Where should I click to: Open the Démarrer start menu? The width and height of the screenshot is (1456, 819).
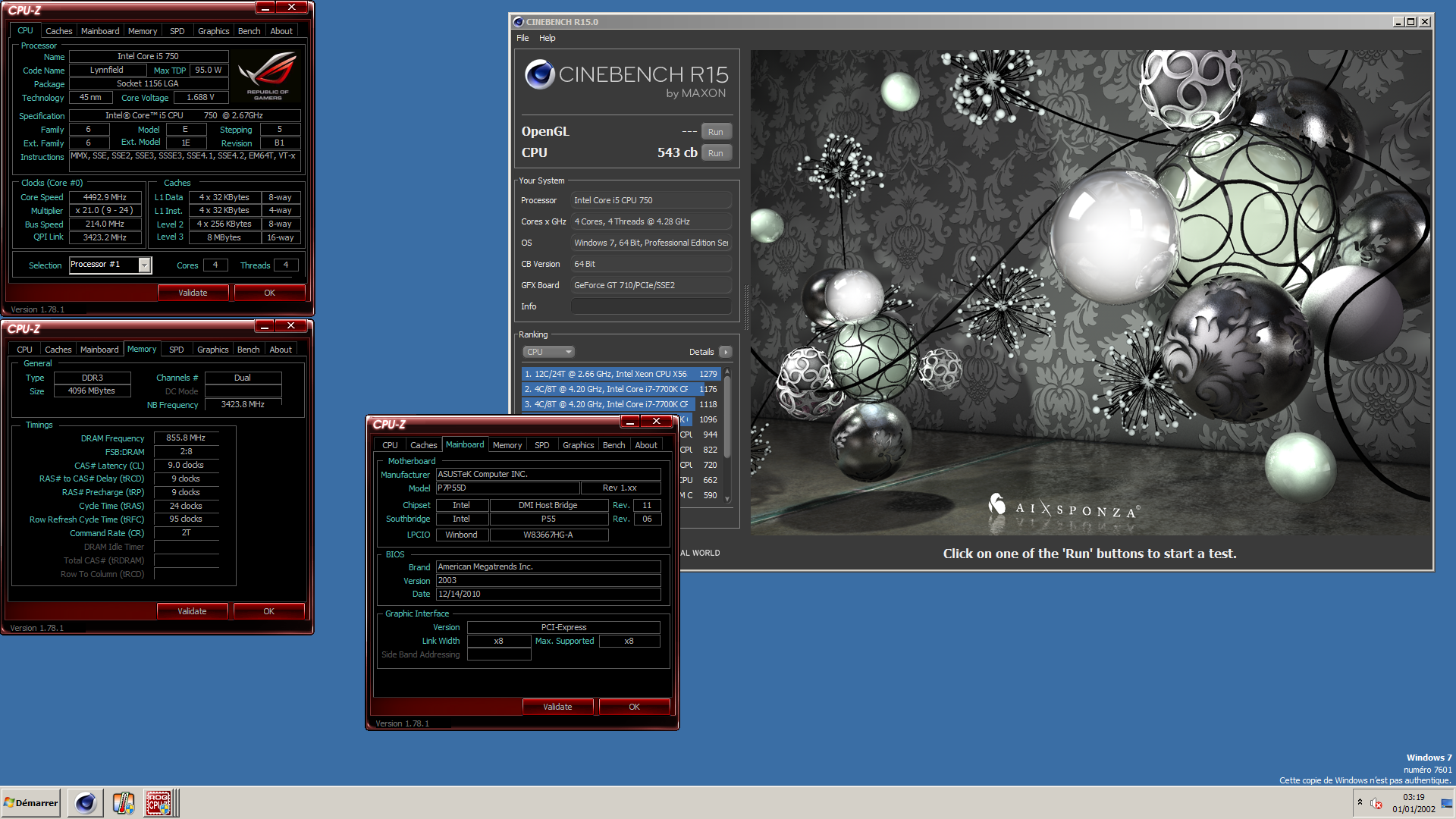[x=30, y=802]
